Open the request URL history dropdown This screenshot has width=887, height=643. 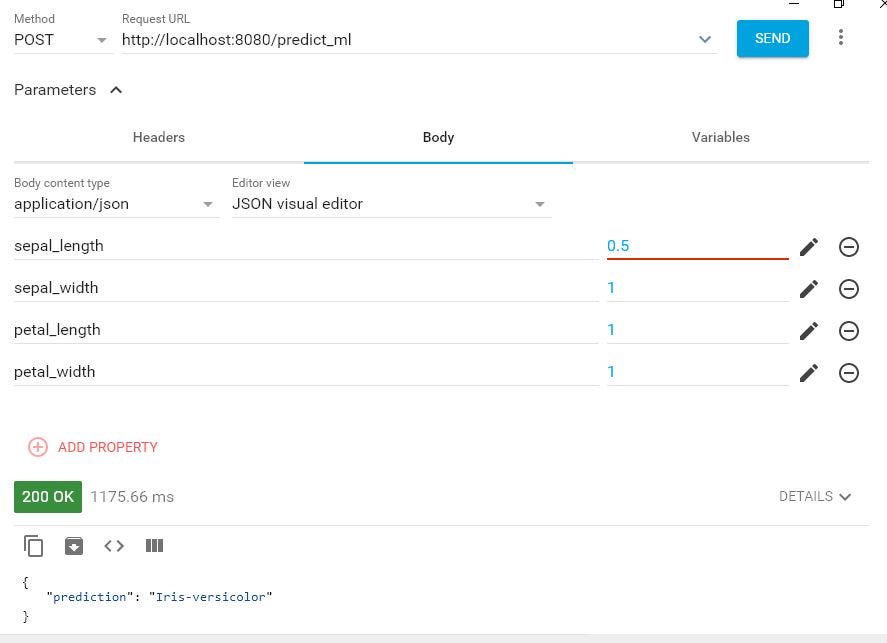[x=705, y=39]
